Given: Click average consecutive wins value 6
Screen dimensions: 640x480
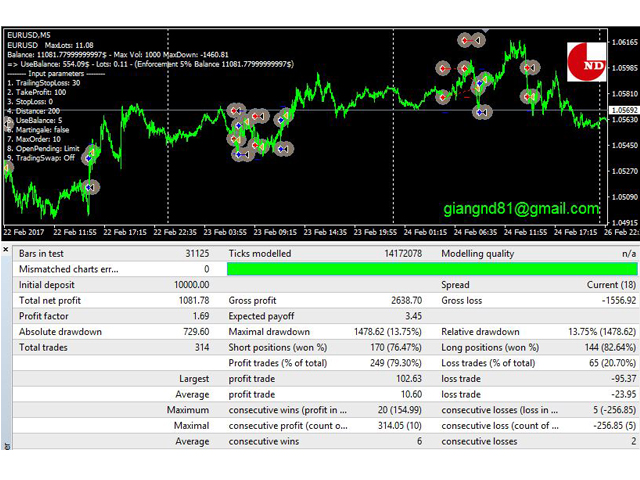Looking at the screenshot, I should pos(419,441).
